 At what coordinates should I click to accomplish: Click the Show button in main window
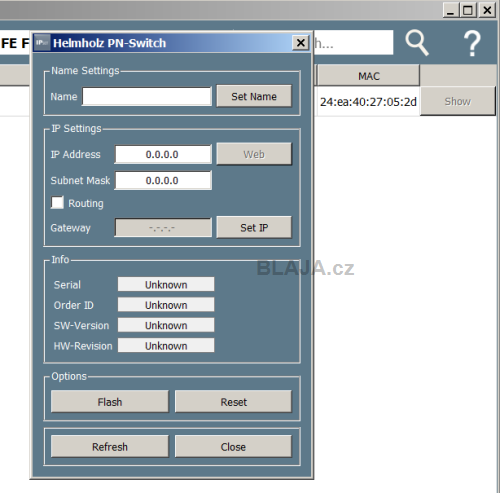458,101
